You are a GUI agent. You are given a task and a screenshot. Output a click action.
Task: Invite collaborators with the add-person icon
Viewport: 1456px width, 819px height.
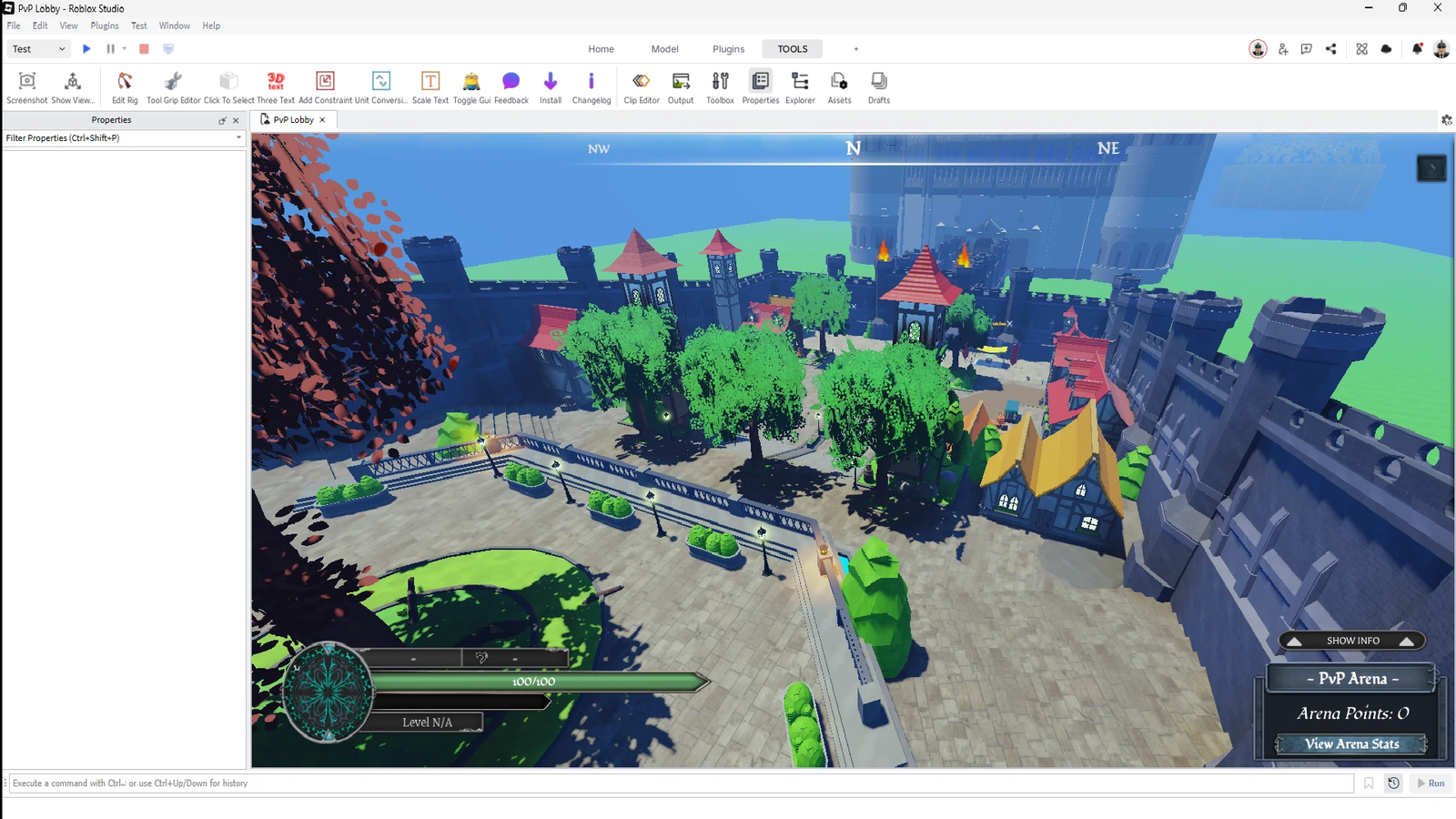pyautogui.click(x=1283, y=49)
